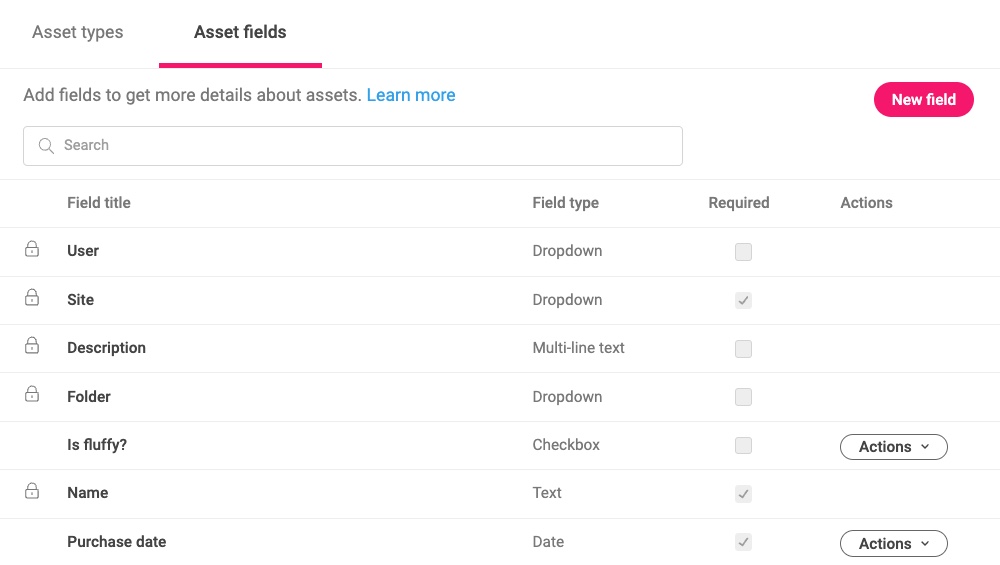The width and height of the screenshot is (1000, 565).
Task: Open Actions dropdown for Purchase date
Action: [893, 543]
